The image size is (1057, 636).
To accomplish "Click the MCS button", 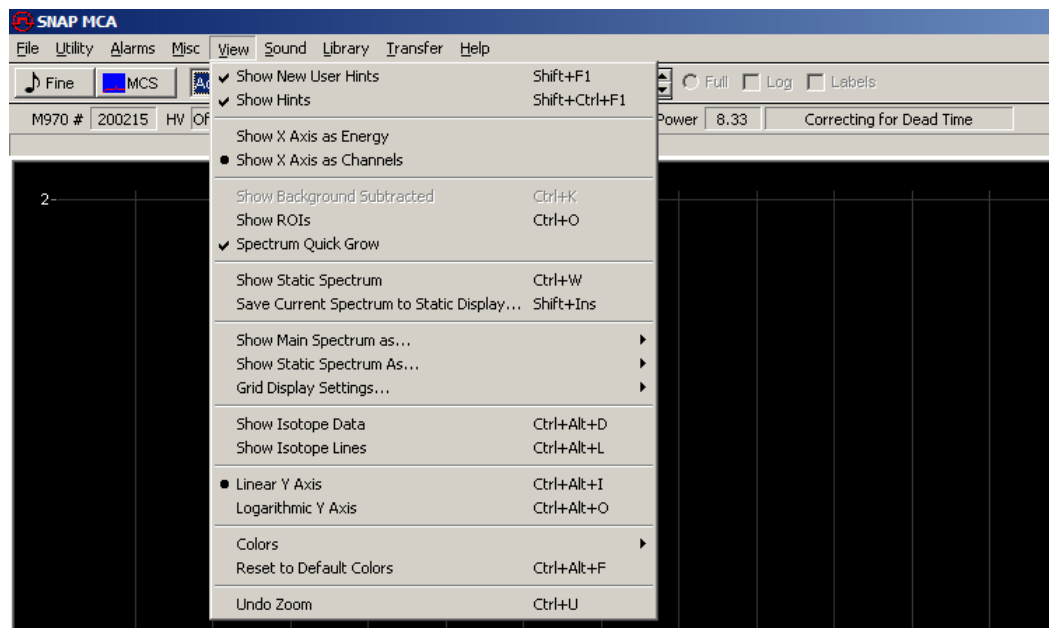I will 135,83.
